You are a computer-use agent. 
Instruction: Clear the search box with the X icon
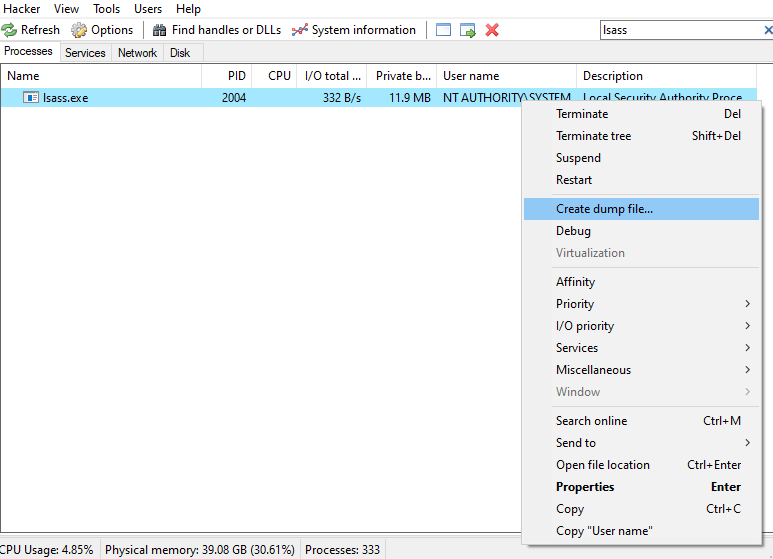pyautogui.click(x=767, y=30)
